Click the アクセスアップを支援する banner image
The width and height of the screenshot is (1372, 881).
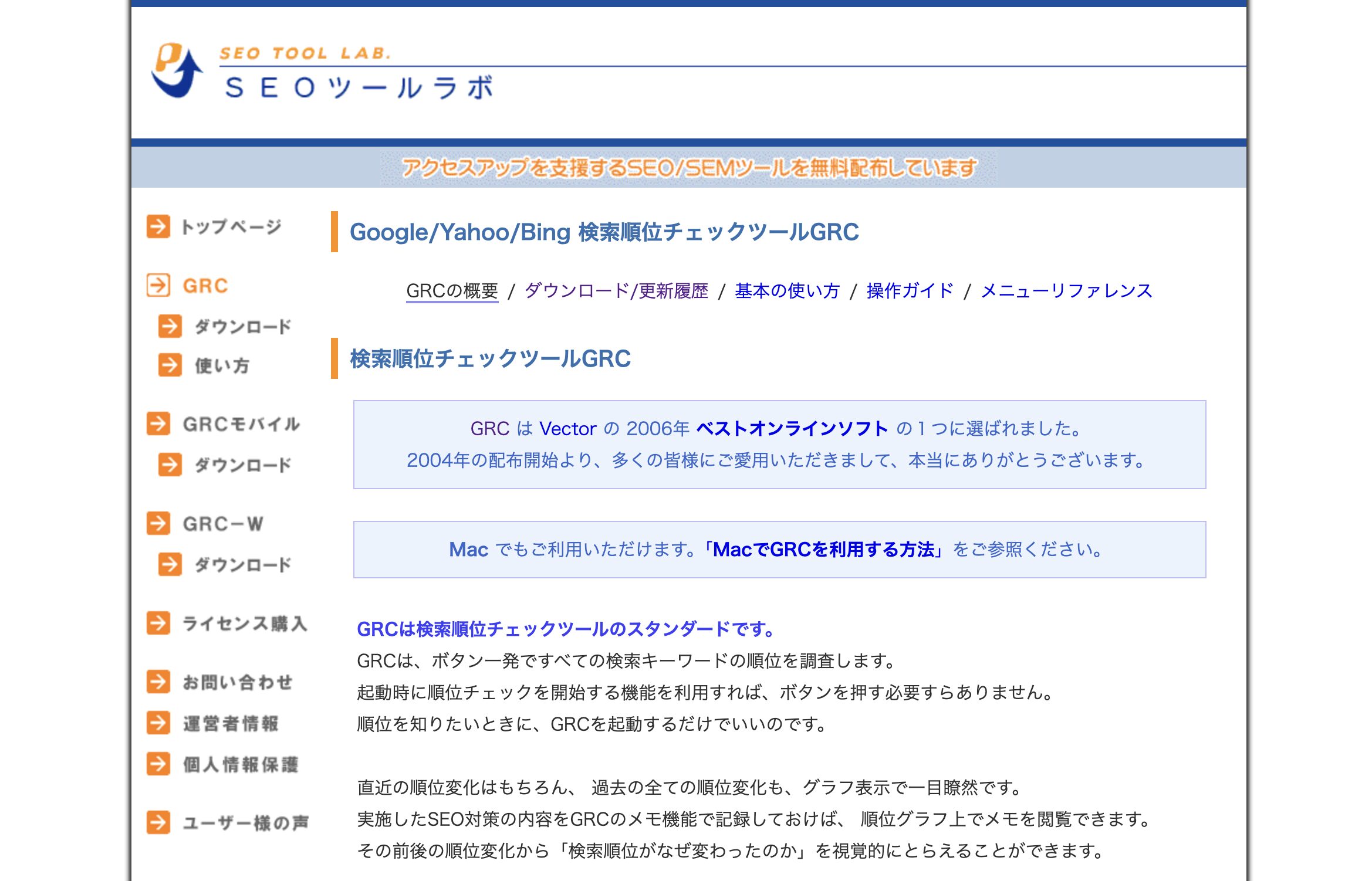click(x=688, y=168)
